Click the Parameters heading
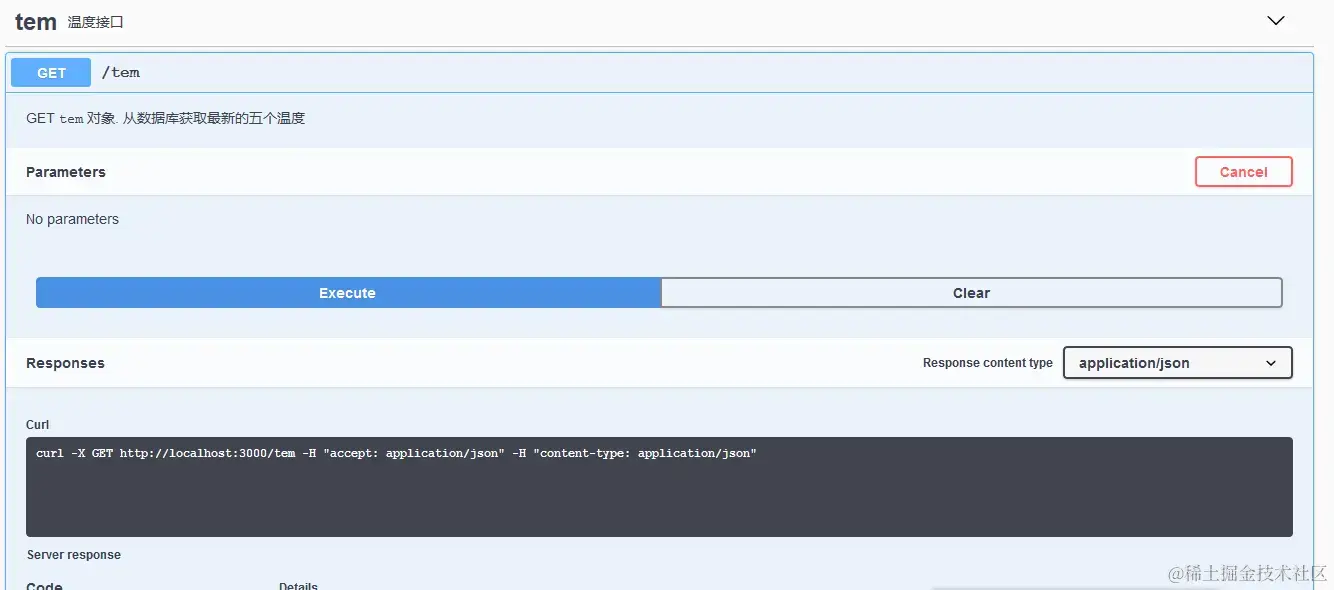The height and width of the screenshot is (590, 1334). pyautogui.click(x=66, y=172)
